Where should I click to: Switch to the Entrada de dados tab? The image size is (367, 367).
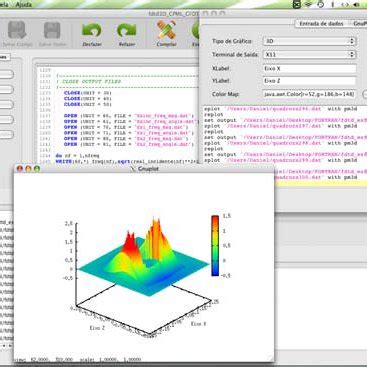click(321, 24)
